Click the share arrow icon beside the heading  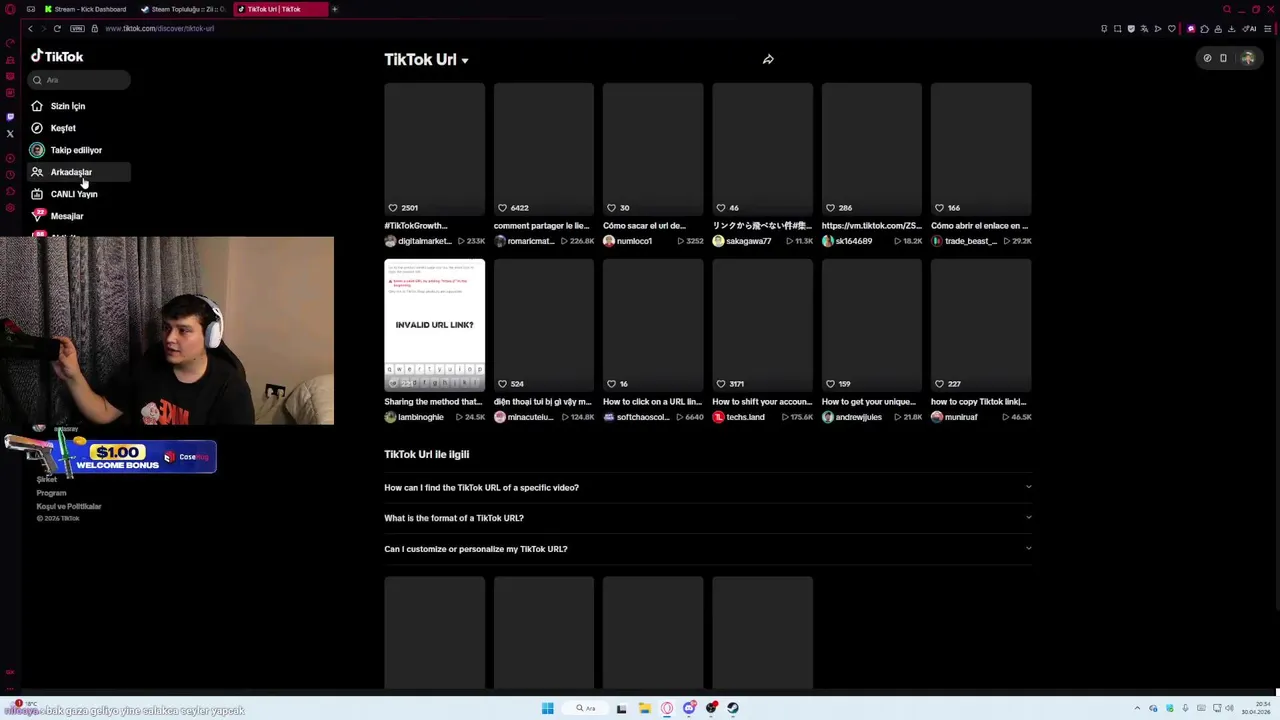(x=768, y=59)
